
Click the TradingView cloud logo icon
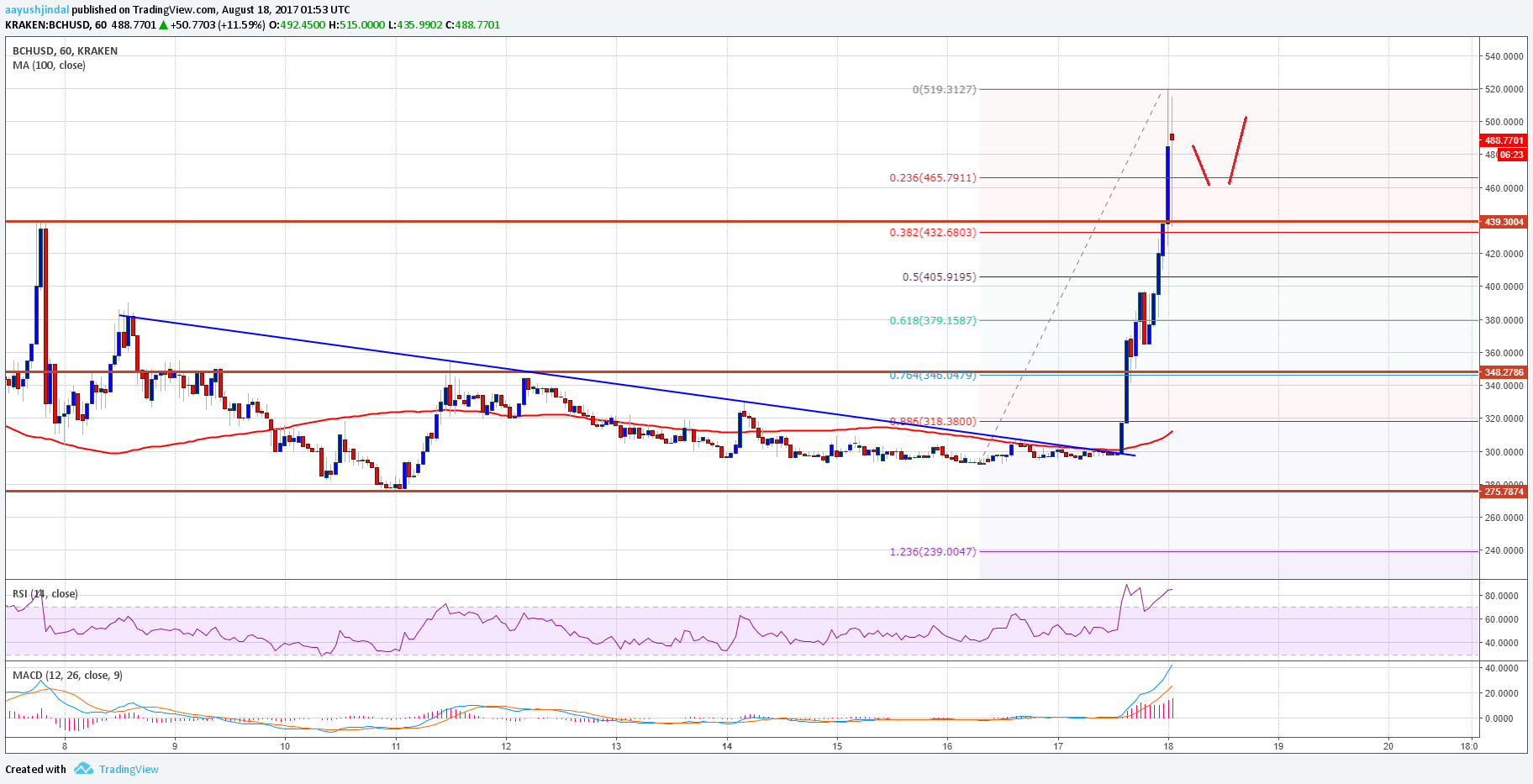coord(82,768)
